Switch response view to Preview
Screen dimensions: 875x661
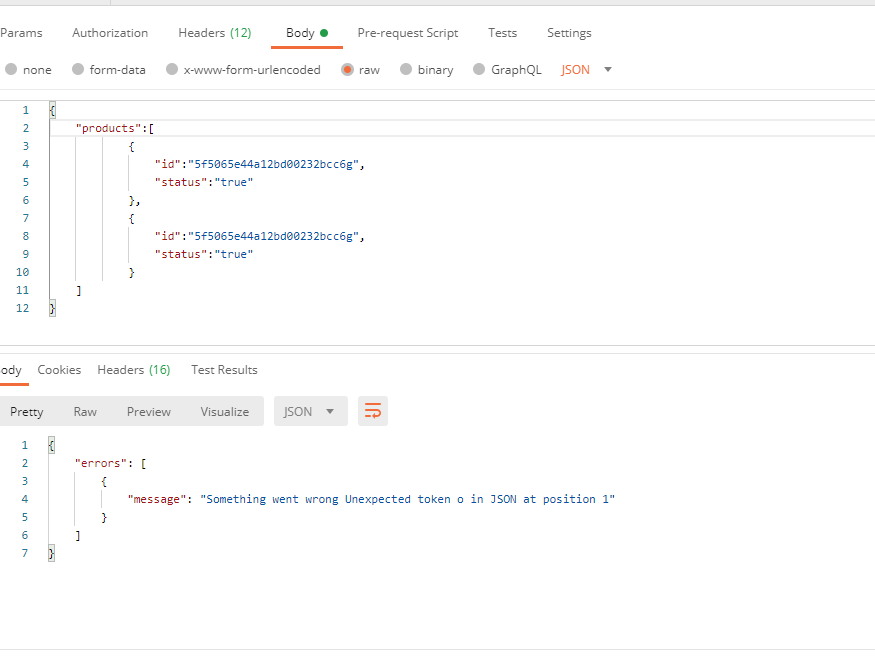(x=149, y=412)
